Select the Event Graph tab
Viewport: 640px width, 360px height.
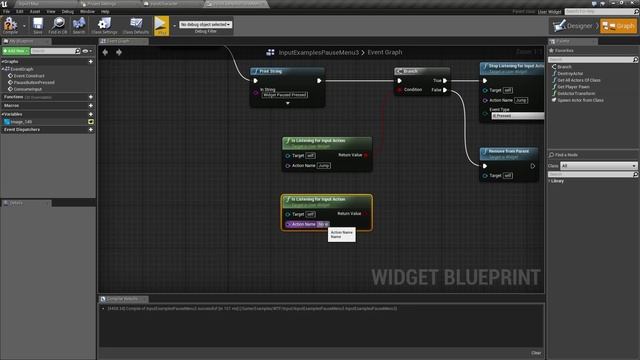pos(123,41)
